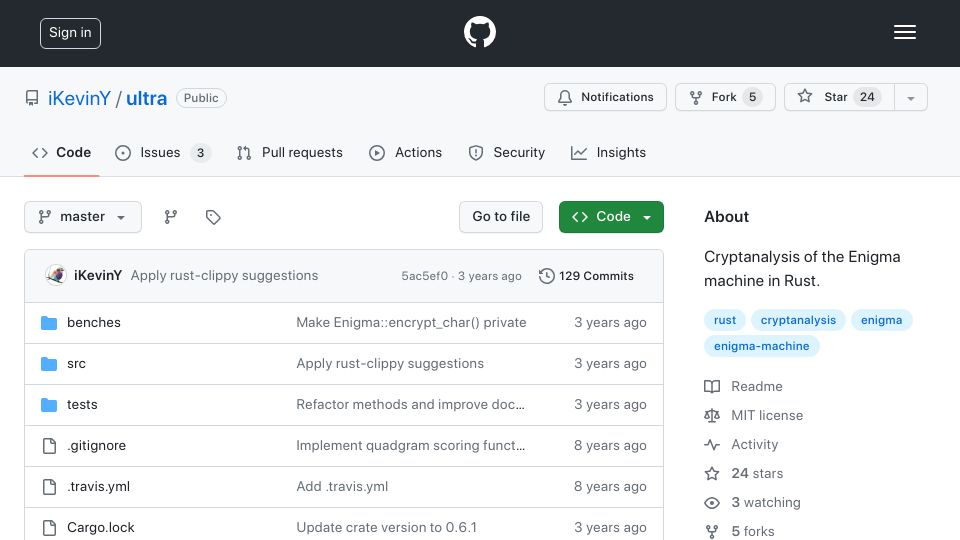Open 'Refactor methods and improve doc…' commit message

click(410, 405)
